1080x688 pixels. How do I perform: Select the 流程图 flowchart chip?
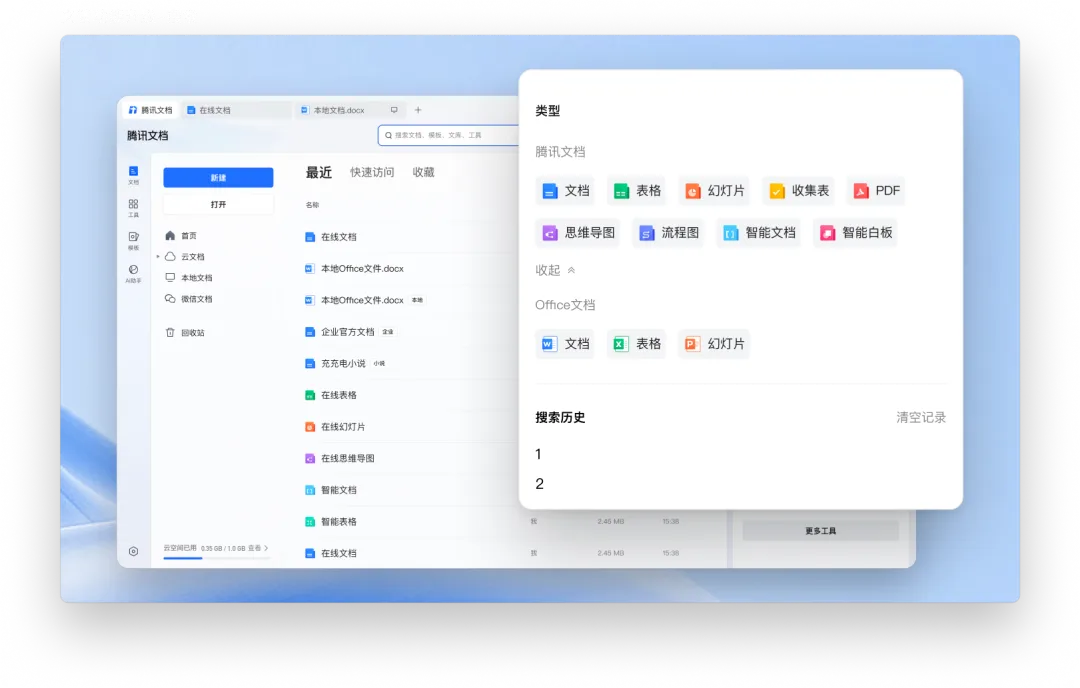(x=668, y=233)
